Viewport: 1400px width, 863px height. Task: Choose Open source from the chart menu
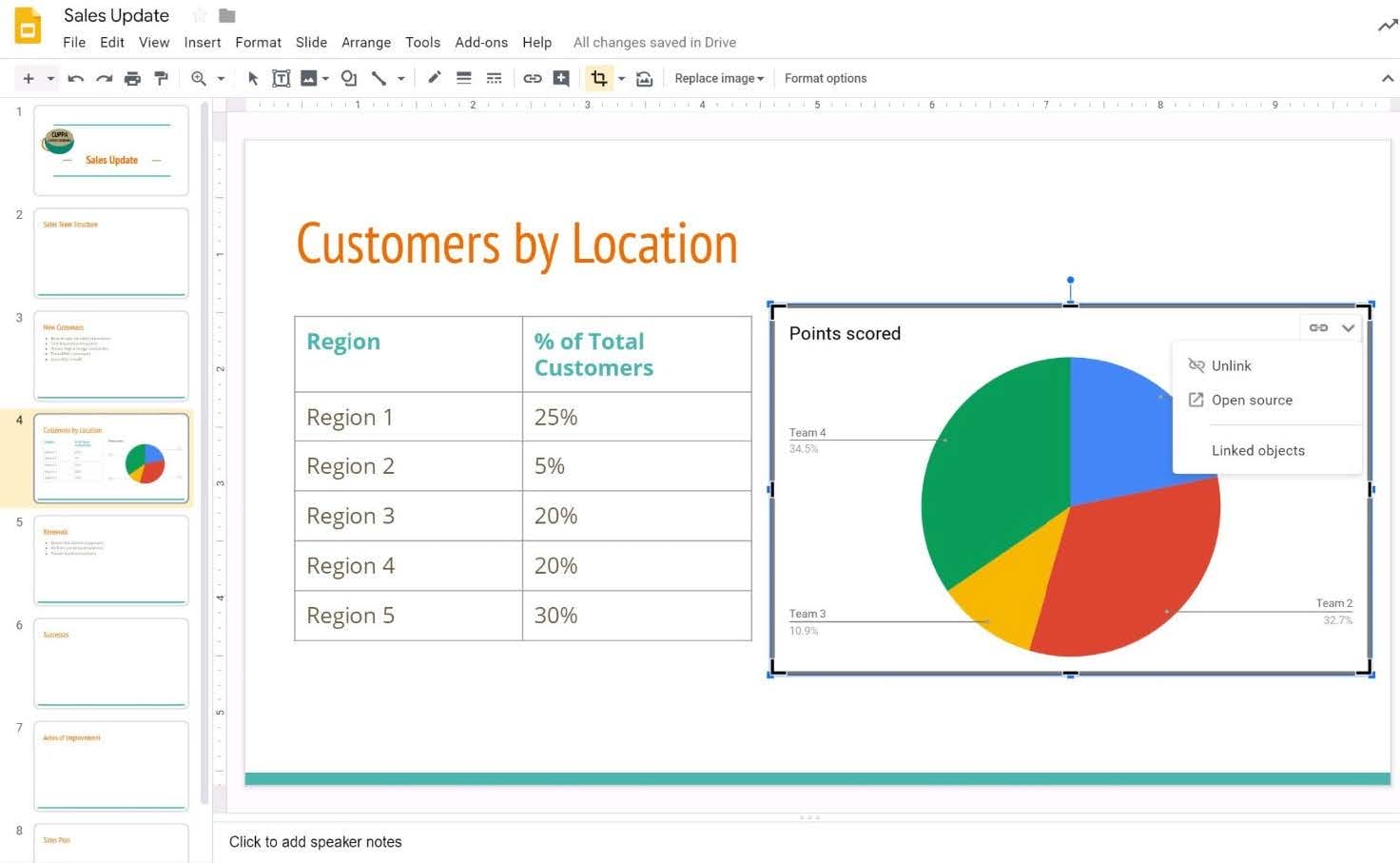pyautogui.click(x=1268, y=400)
